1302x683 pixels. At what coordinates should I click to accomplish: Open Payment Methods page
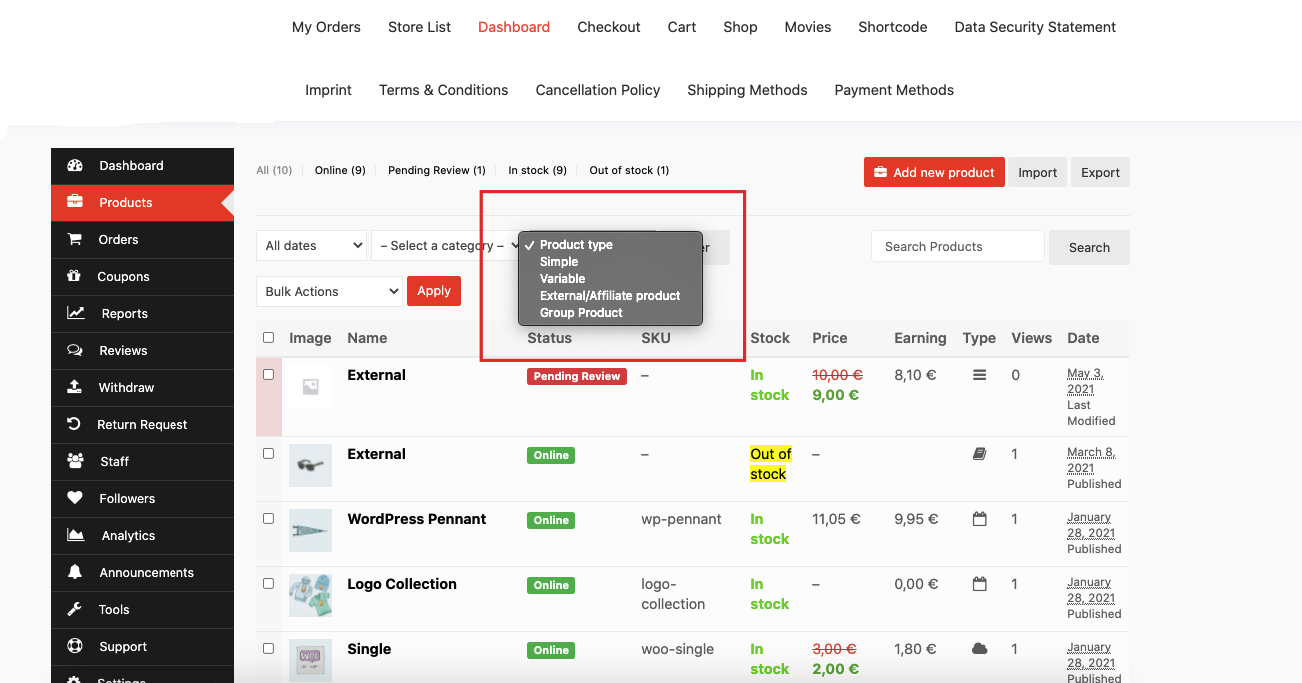click(894, 90)
